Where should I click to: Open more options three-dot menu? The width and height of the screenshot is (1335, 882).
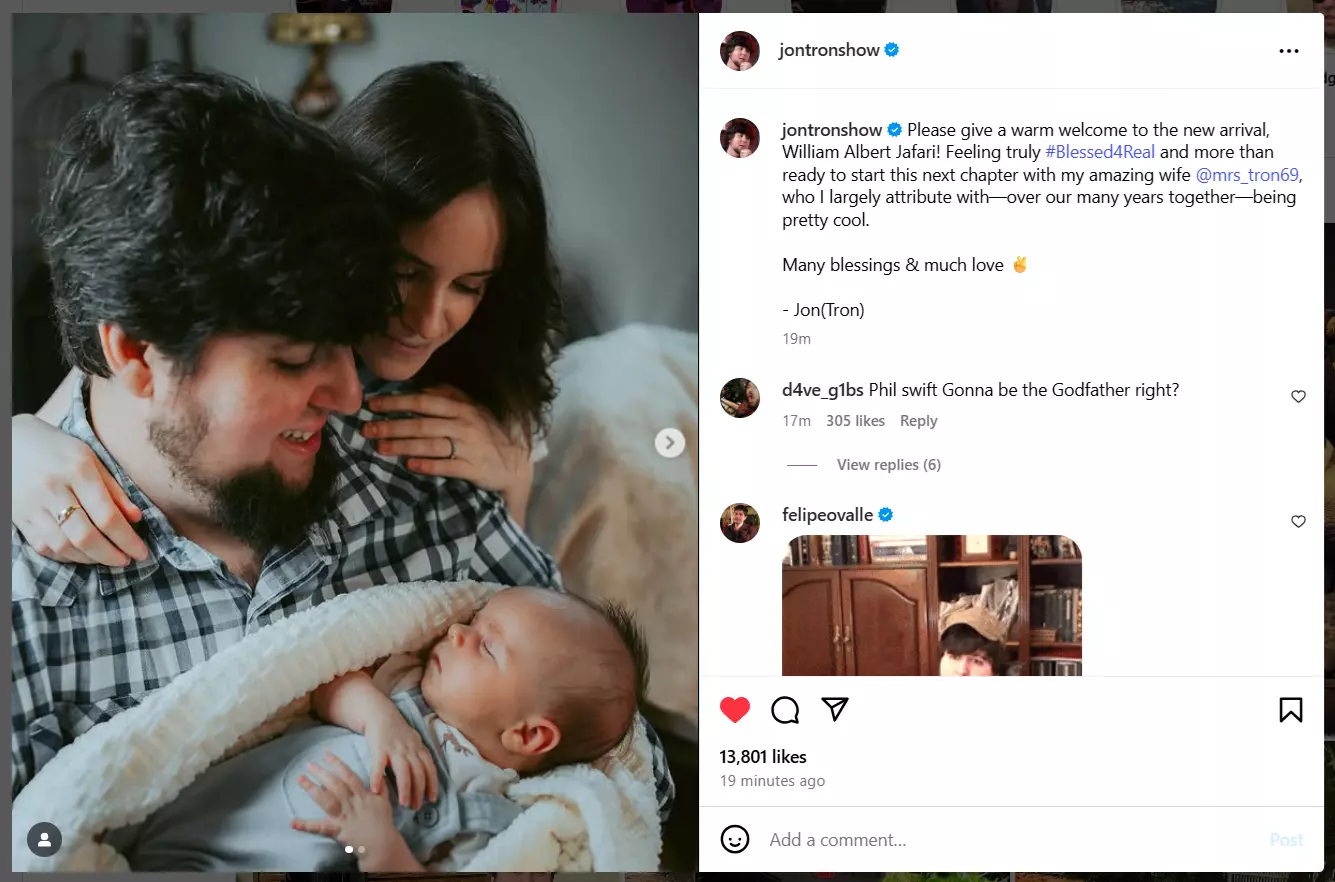[x=1289, y=51]
